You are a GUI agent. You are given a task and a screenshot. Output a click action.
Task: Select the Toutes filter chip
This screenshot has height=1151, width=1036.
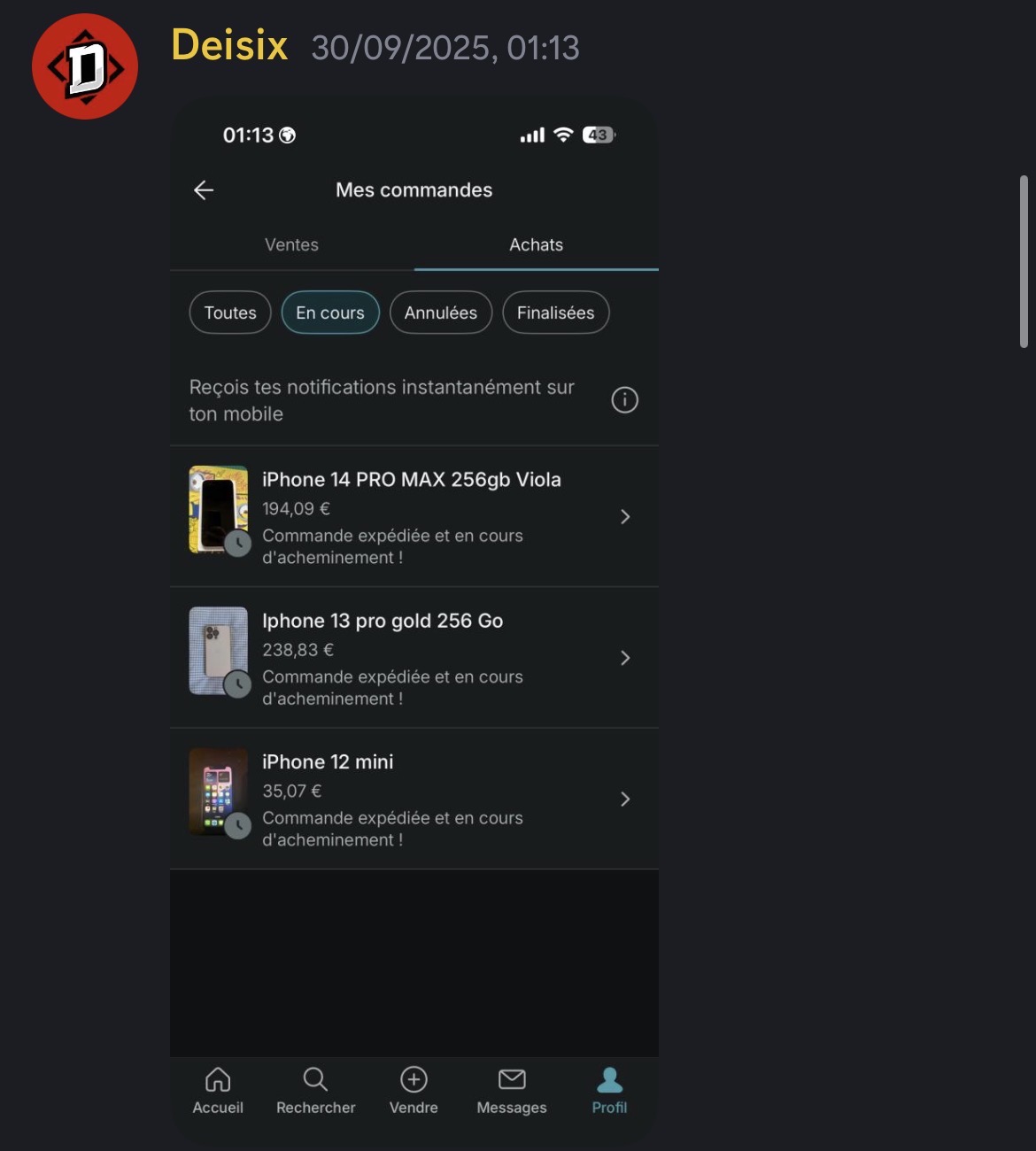[230, 313]
